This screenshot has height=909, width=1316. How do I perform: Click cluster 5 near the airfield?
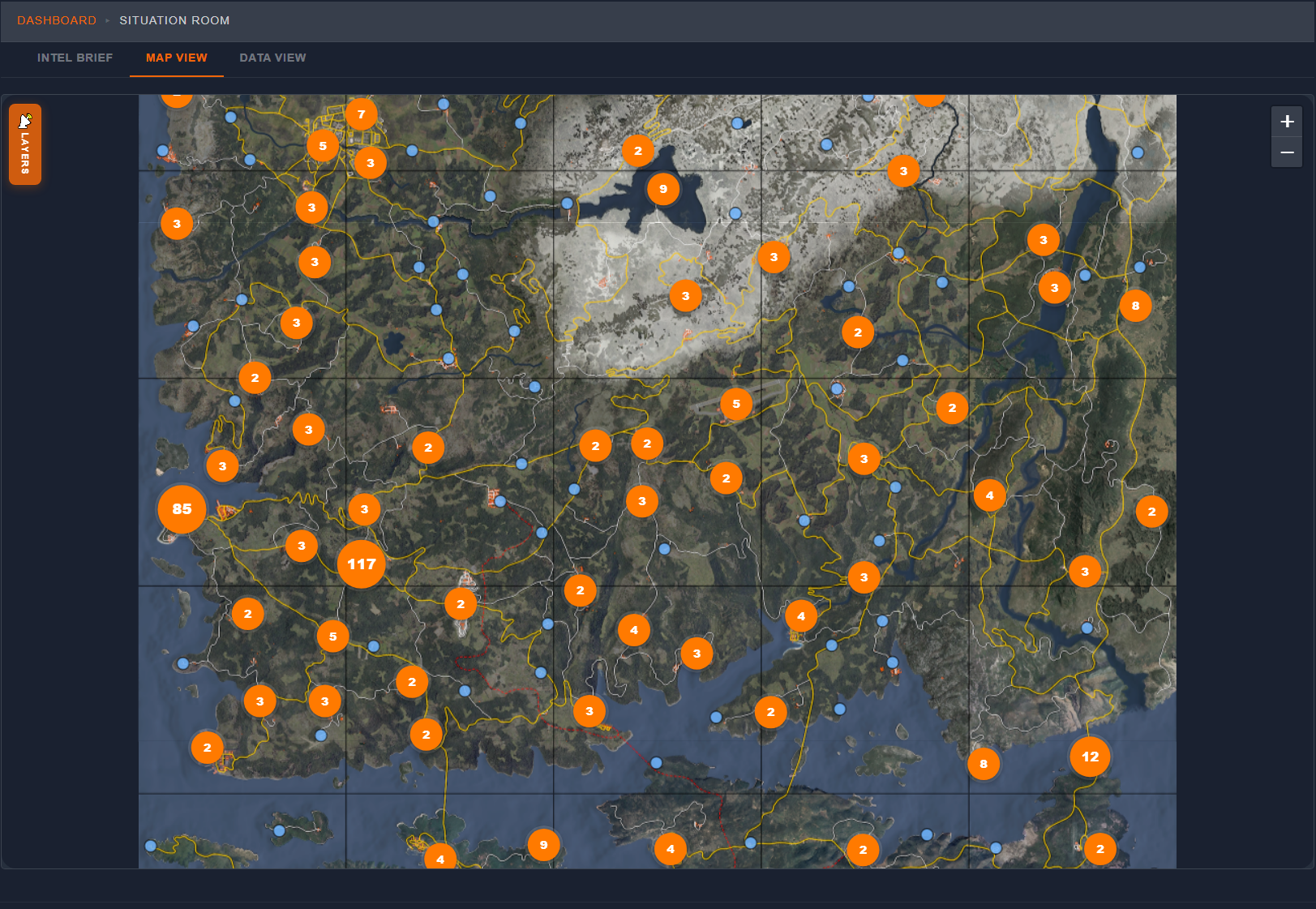coord(736,404)
